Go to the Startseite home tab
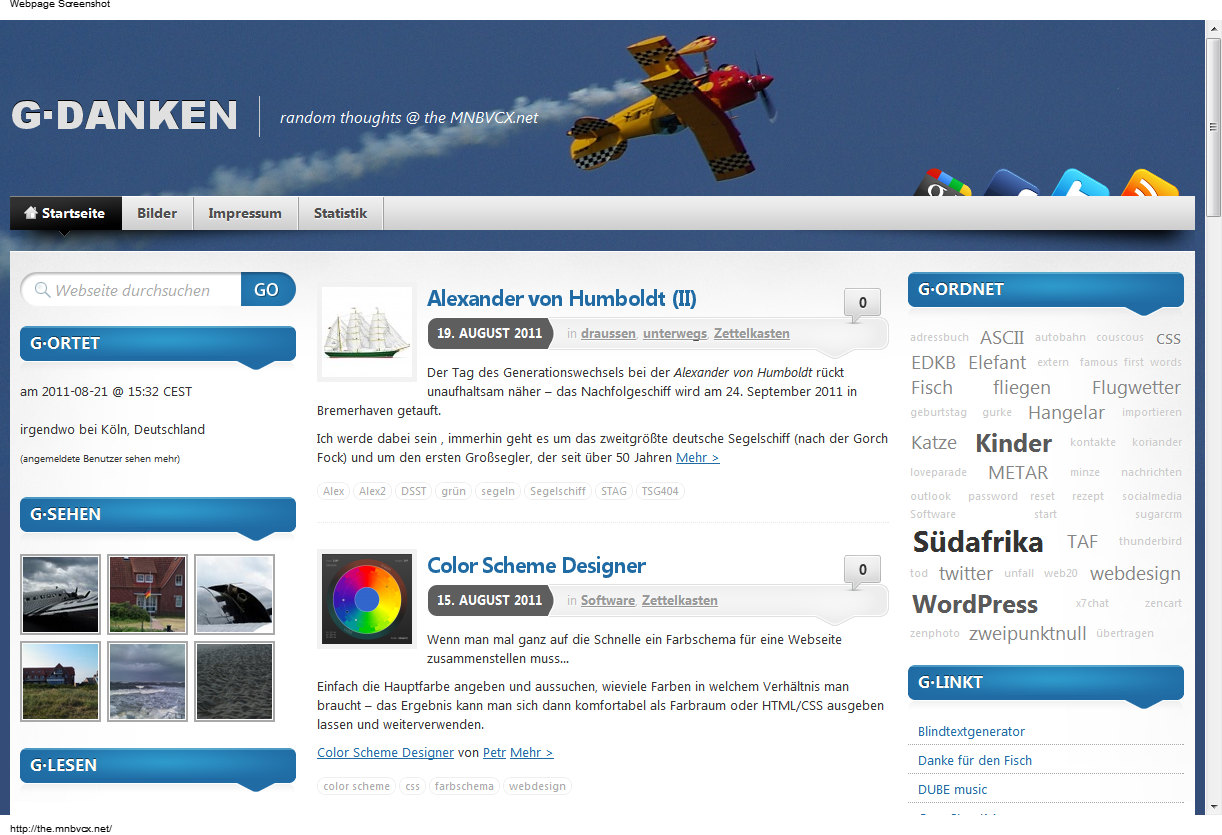 [65, 213]
